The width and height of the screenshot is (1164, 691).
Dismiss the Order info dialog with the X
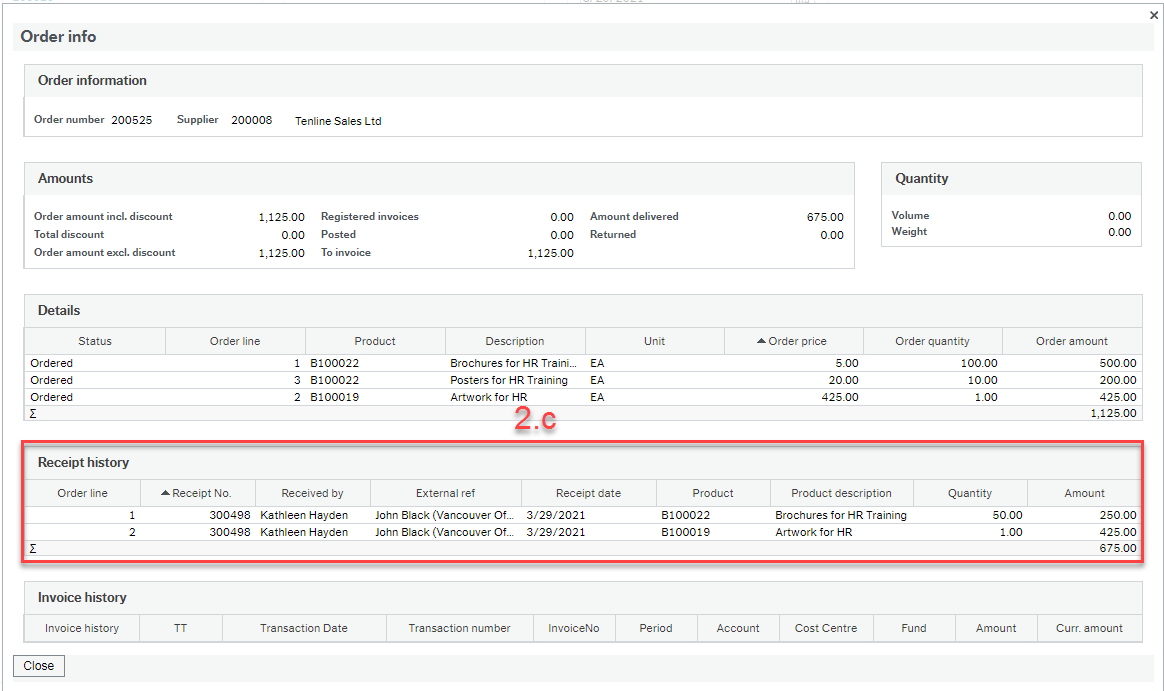[x=1153, y=15]
